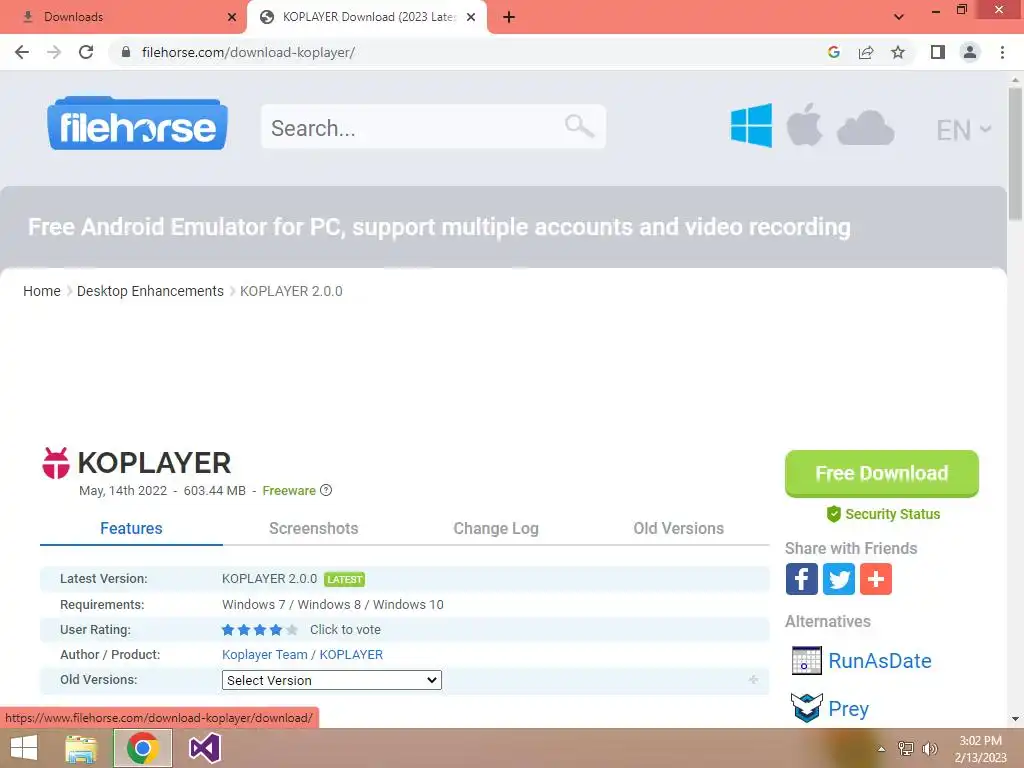Open Chrome three-dot menu
The width and height of the screenshot is (1024, 768).
point(1002,52)
